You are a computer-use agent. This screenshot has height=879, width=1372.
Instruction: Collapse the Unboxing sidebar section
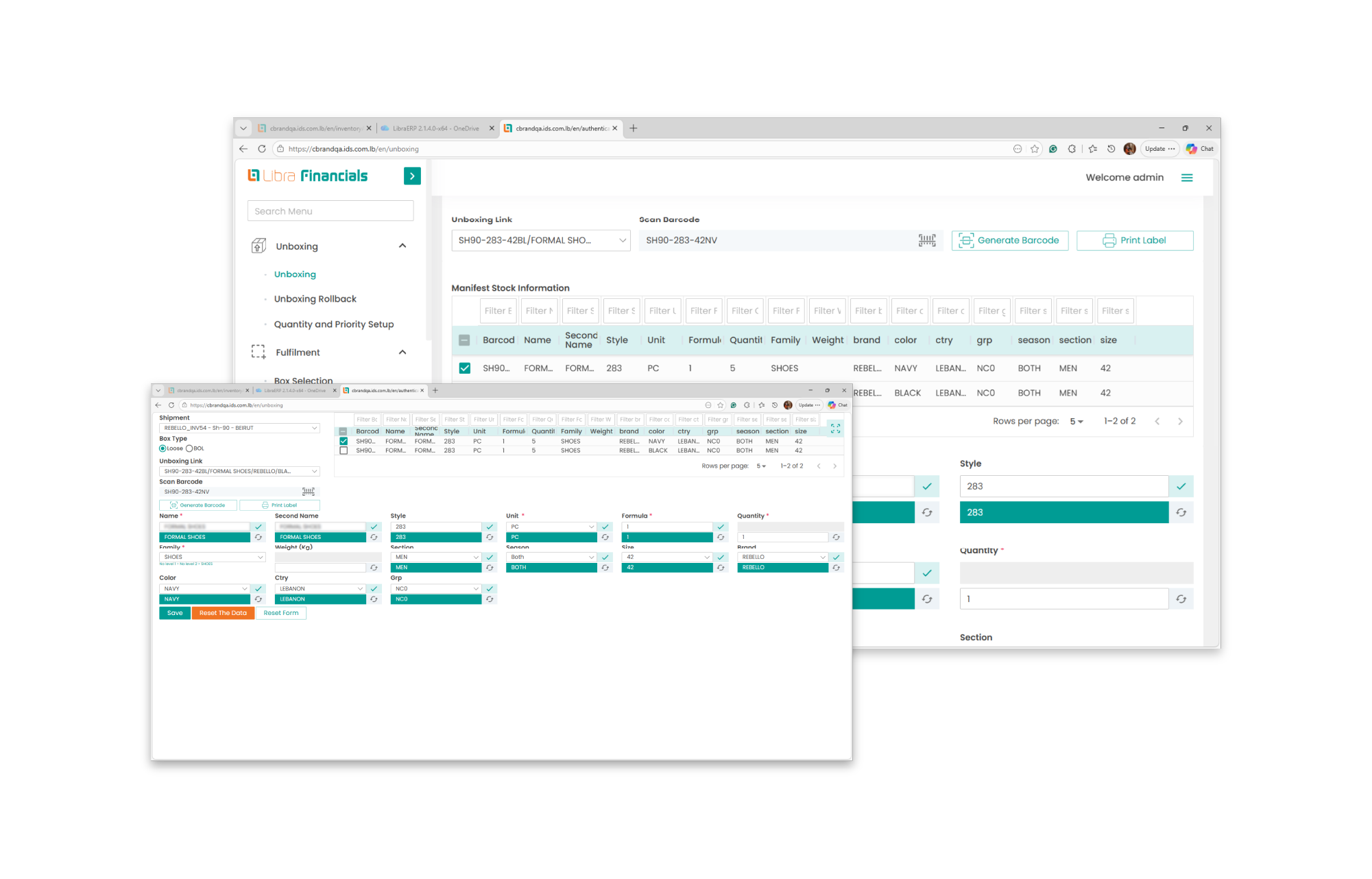[x=402, y=246]
